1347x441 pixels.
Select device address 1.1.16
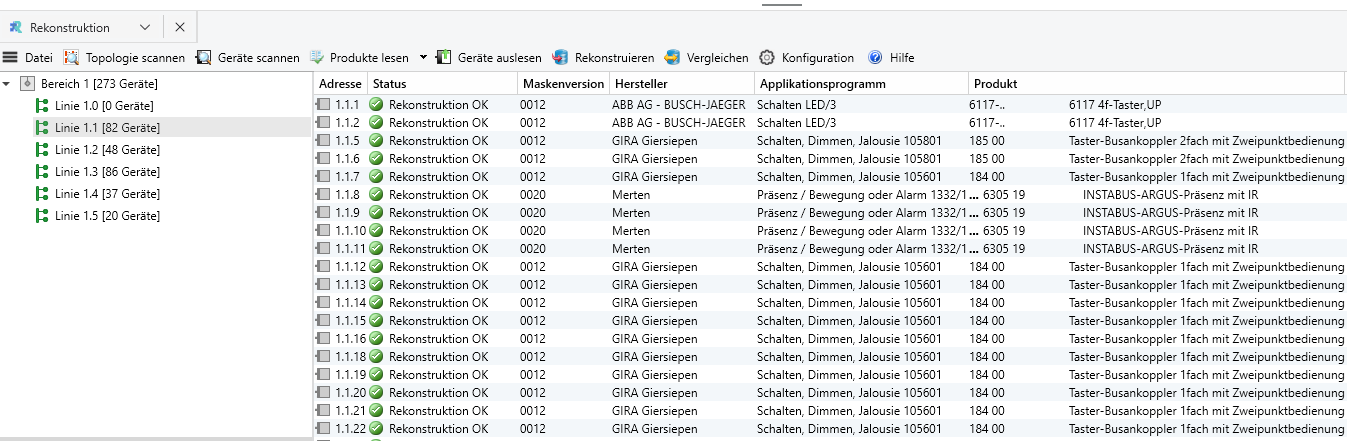[x=351, y=338]
